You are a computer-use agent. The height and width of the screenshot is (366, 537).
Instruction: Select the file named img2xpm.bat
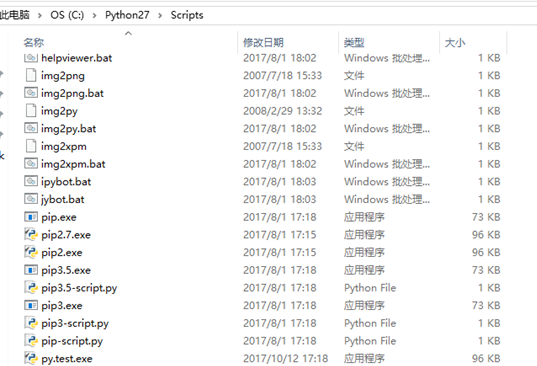tap(73, 164)
